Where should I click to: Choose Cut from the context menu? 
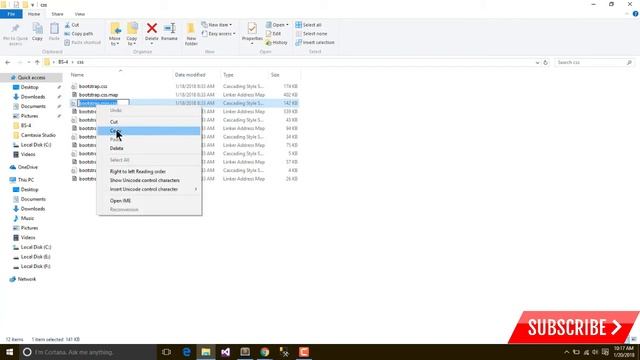coord(149,122)
